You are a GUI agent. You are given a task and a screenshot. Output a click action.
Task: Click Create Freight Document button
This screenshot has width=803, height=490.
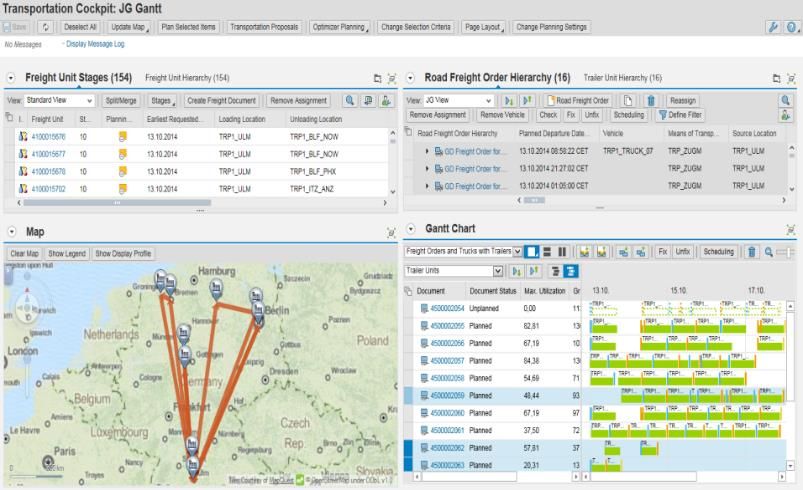pyautogui.click(x=221, y=100)
